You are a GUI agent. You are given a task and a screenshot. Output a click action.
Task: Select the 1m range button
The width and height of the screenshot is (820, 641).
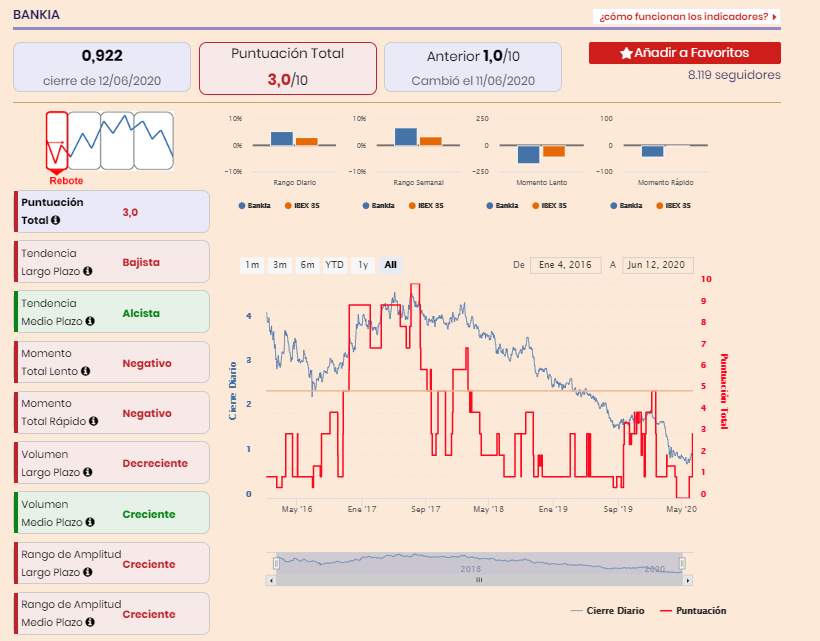[x=253, y=265]
